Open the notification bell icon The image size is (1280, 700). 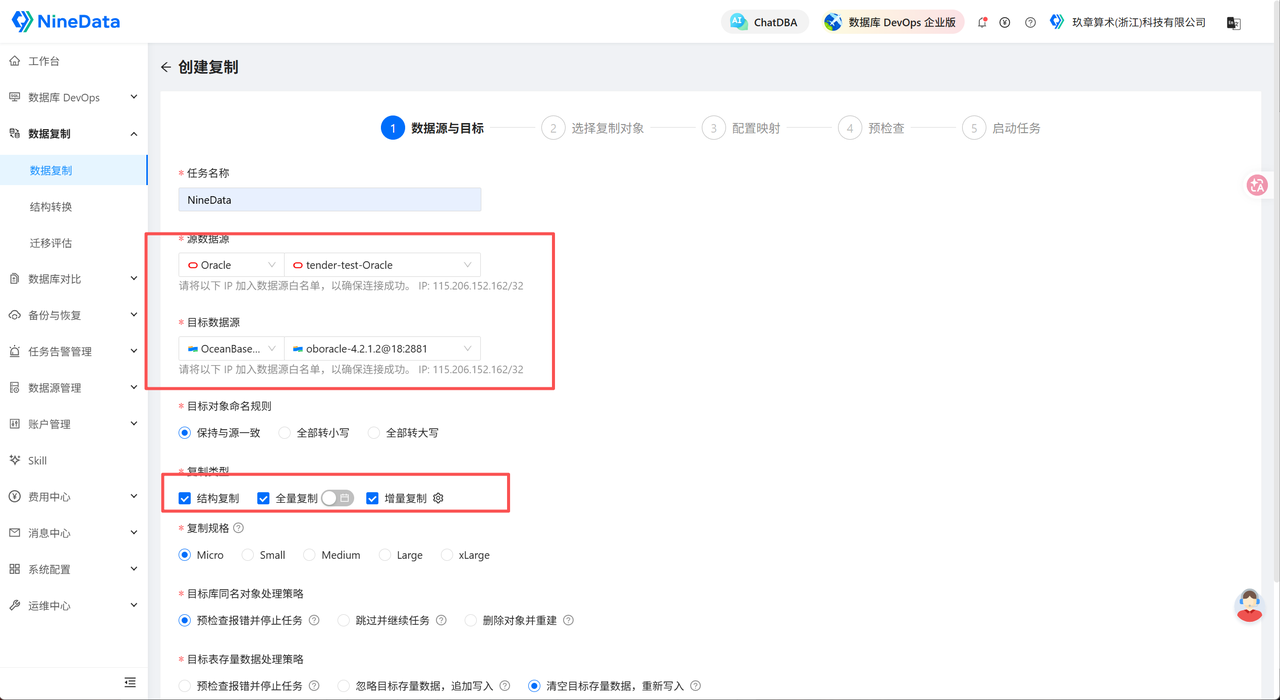coord(982,22)
